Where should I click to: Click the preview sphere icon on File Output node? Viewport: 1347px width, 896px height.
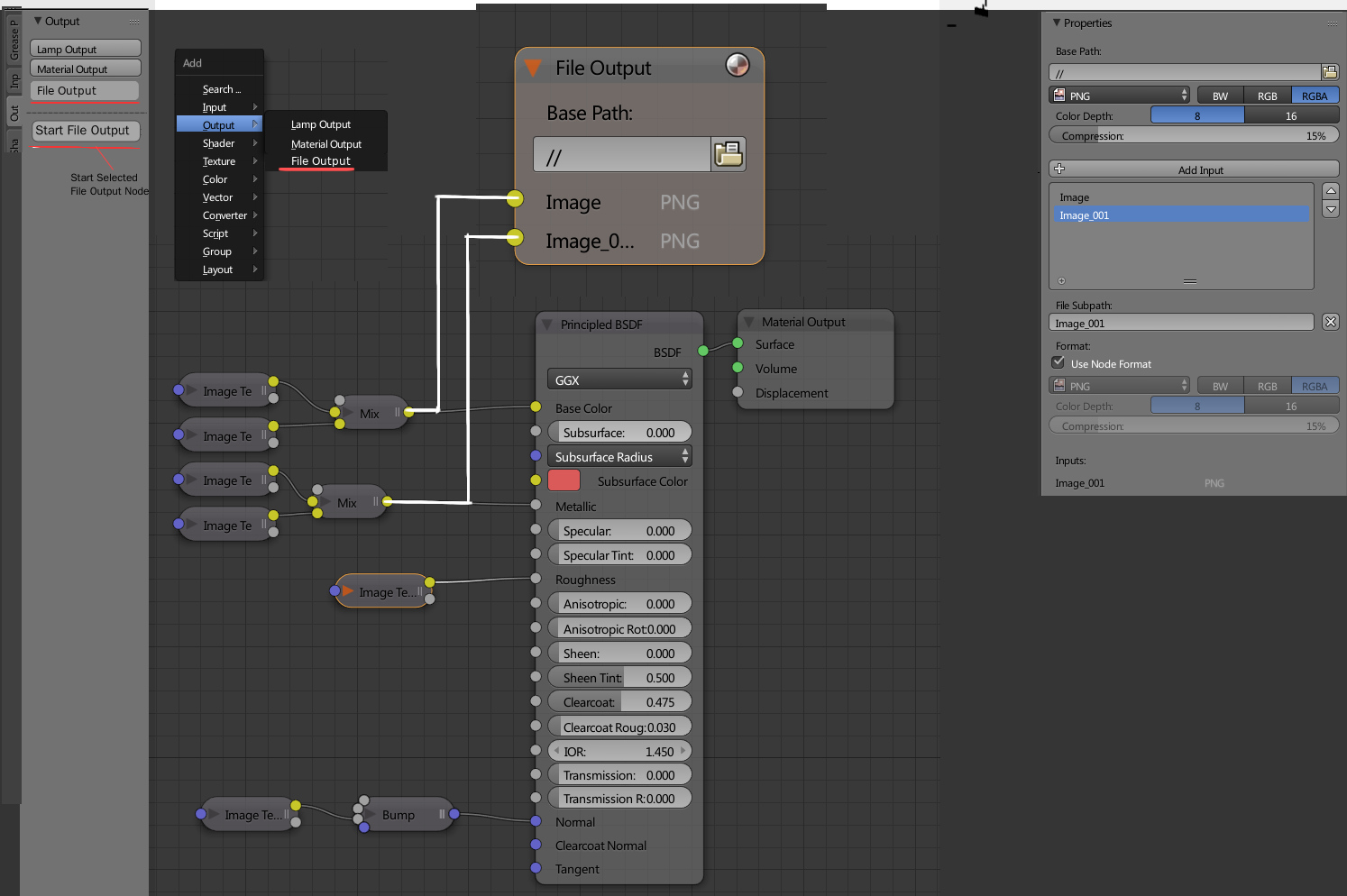pos(738,65)
